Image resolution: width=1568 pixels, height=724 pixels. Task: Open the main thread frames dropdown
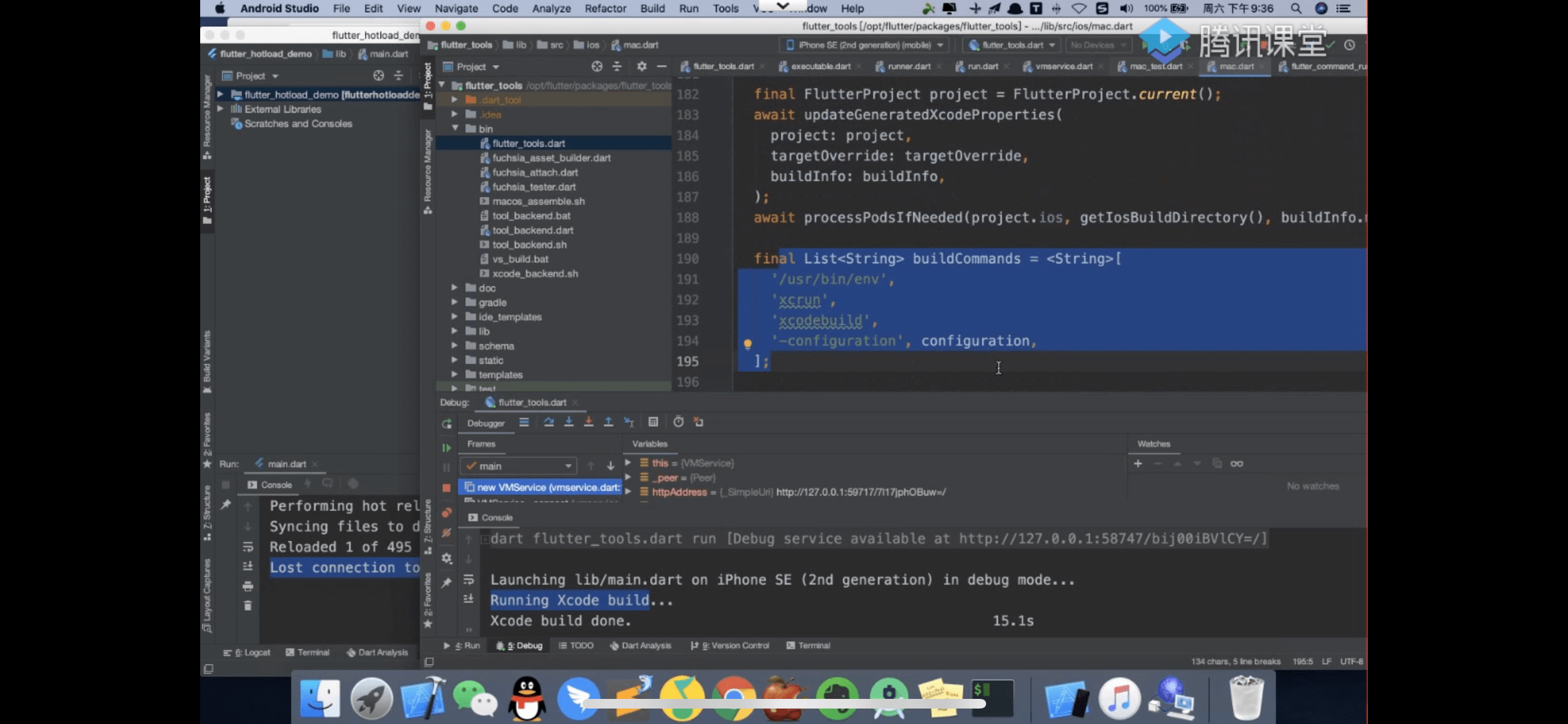(x=519, y=466)
